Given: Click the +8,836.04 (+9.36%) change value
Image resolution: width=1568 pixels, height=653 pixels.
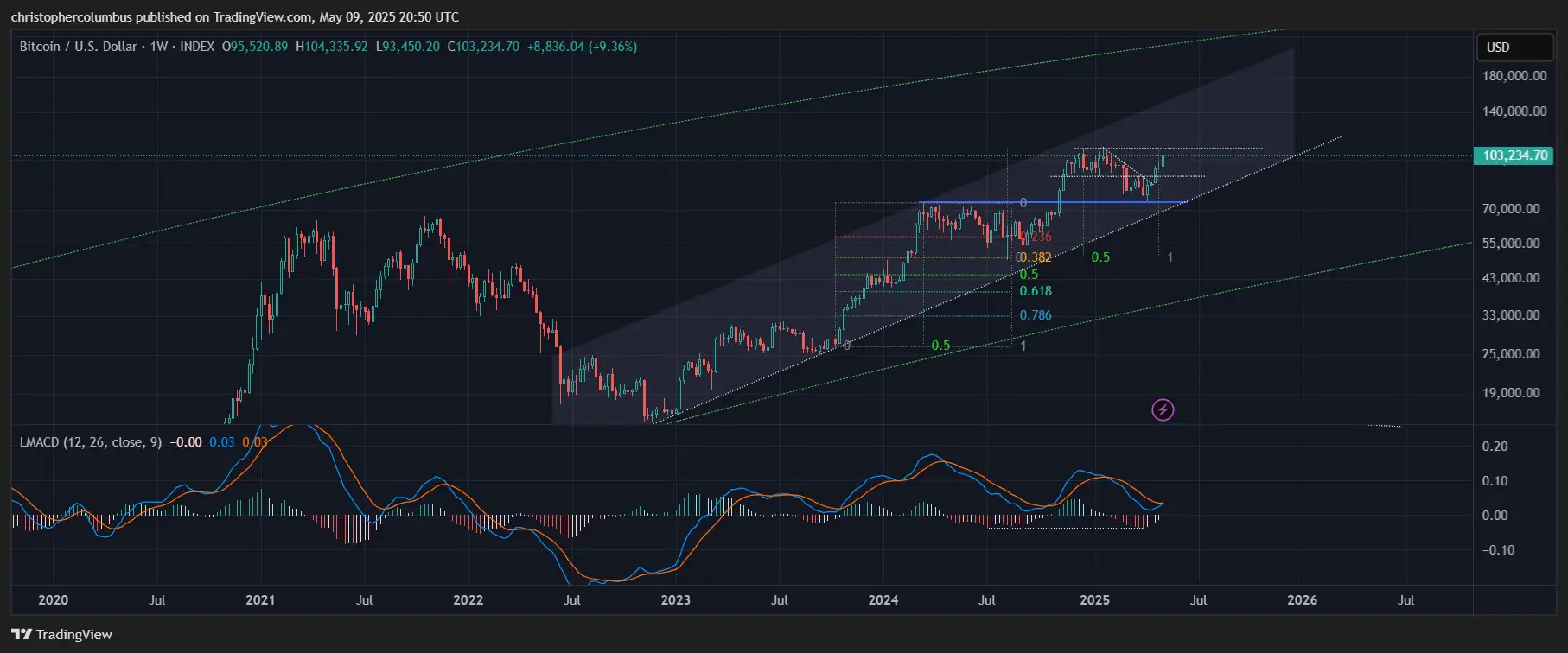Looking at the screenshot, I should tap(582, 47).
